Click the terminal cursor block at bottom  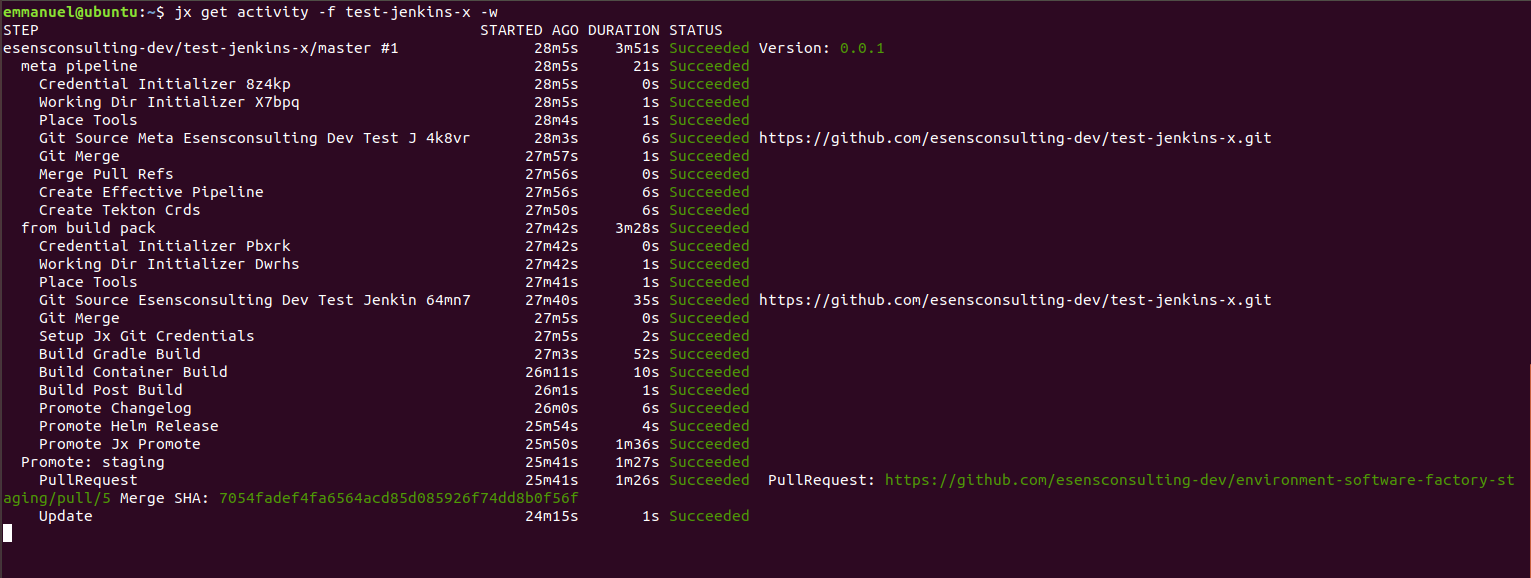pos(8,533)
